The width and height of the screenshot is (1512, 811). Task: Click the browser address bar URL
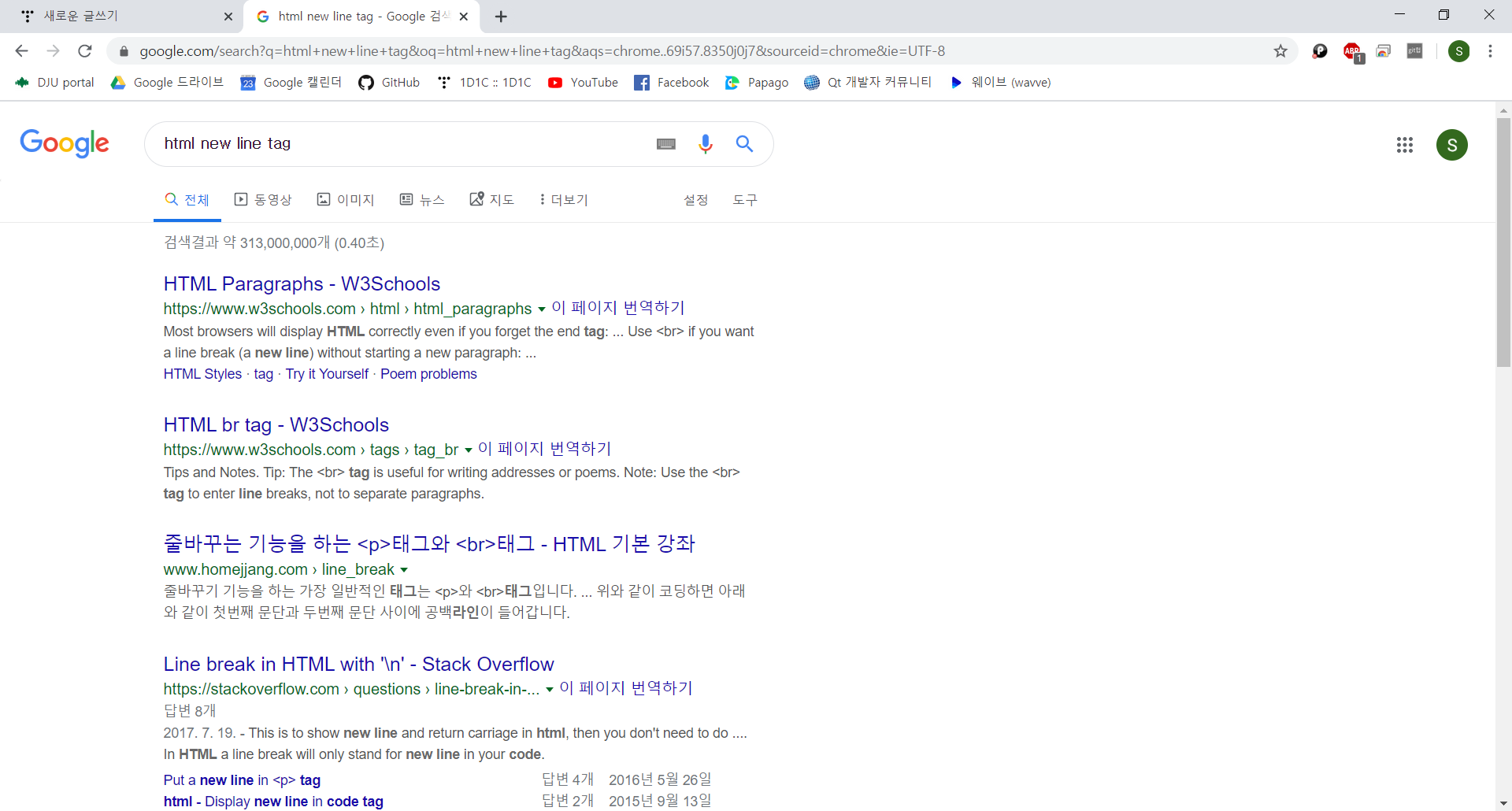tap(543, 51)
